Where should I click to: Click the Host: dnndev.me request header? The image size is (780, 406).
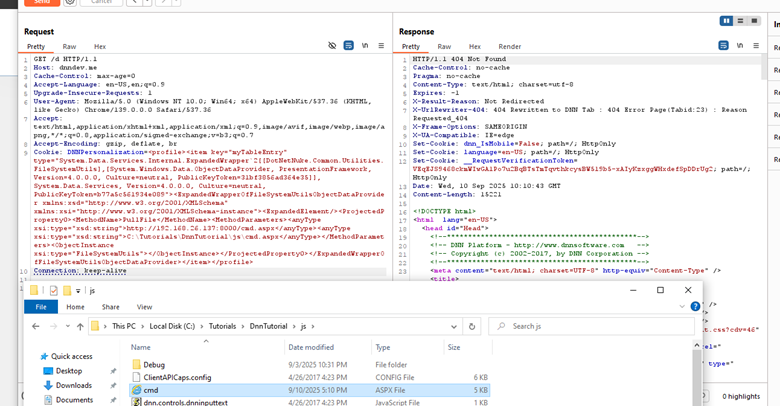pyautogui.click(x=65, y=68)
